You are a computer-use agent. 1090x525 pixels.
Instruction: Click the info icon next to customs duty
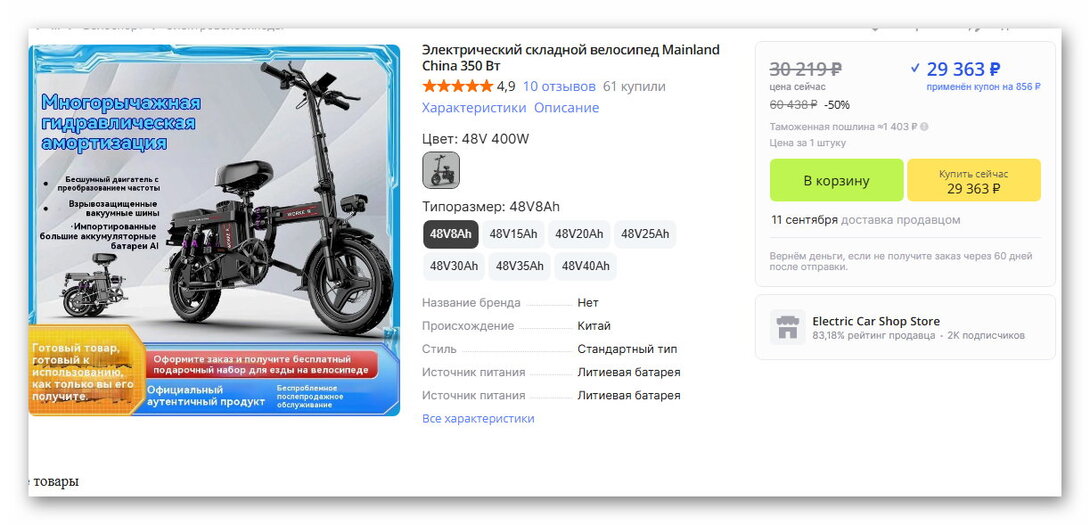point(925,127)
